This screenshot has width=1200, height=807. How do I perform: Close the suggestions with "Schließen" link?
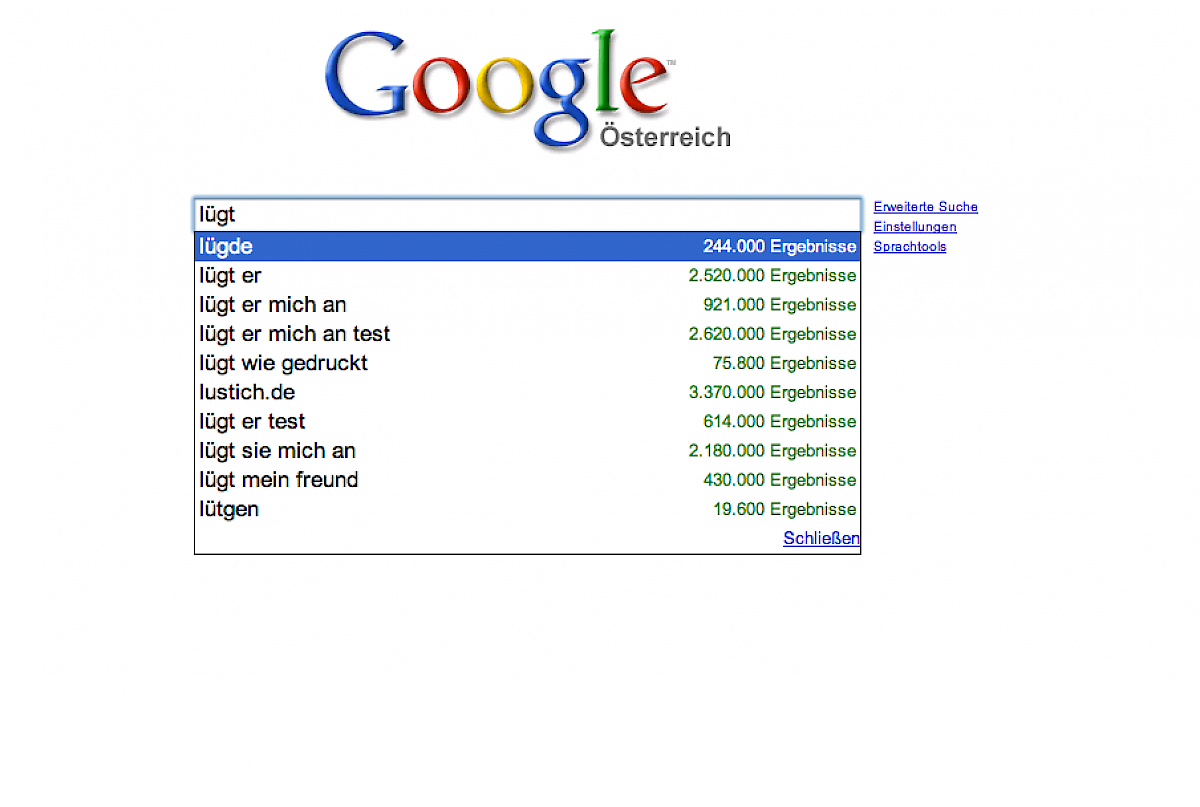click(821, 538)
